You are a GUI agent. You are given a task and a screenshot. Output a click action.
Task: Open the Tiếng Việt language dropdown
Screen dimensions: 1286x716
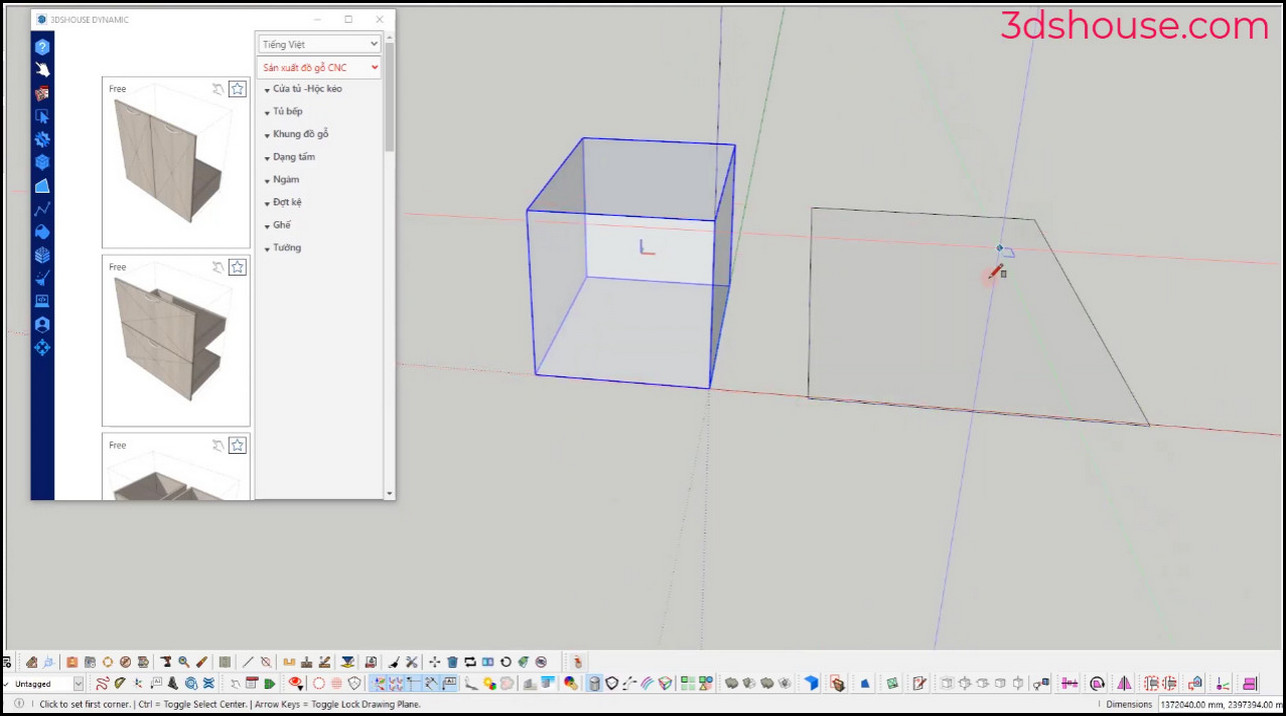pyautogui.click(x=319, y=44)
